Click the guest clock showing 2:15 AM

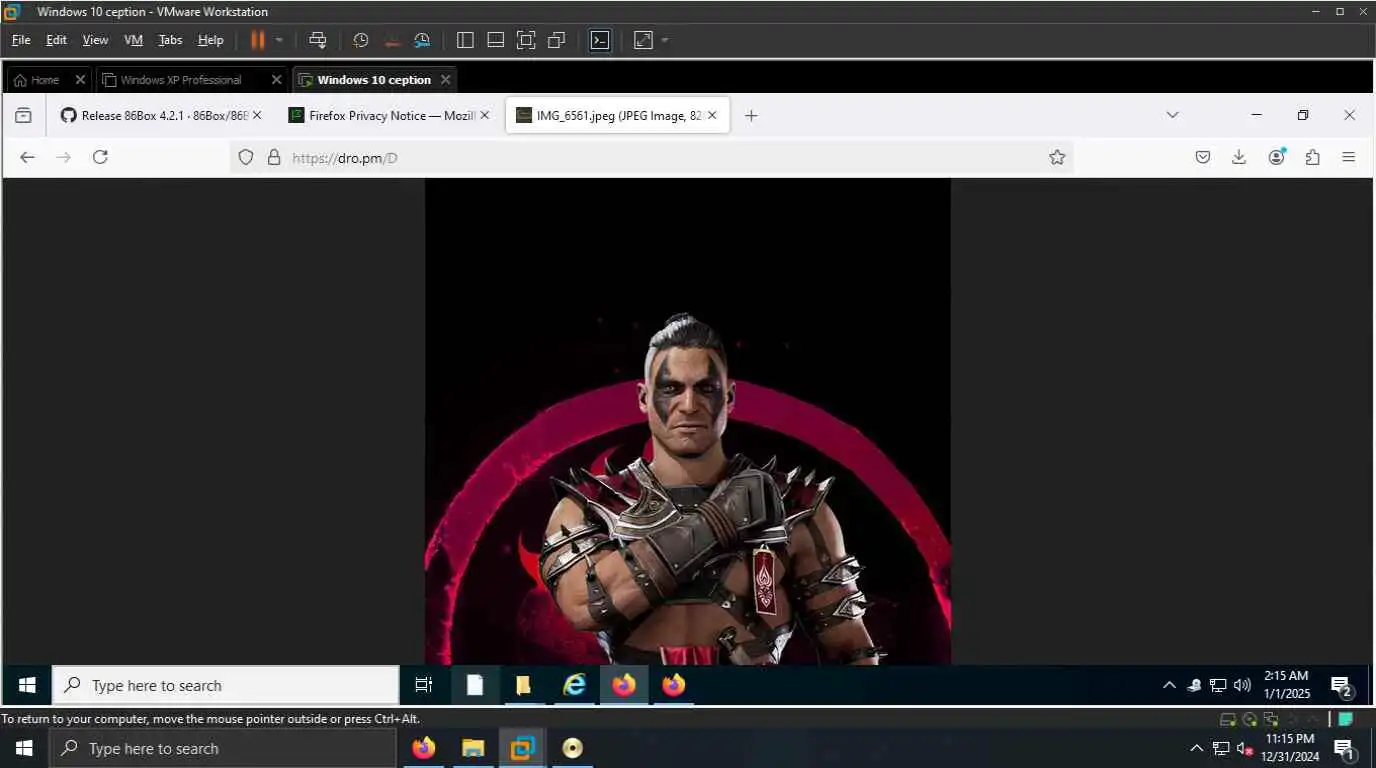pyautogui.click(x=1286, y=685)
